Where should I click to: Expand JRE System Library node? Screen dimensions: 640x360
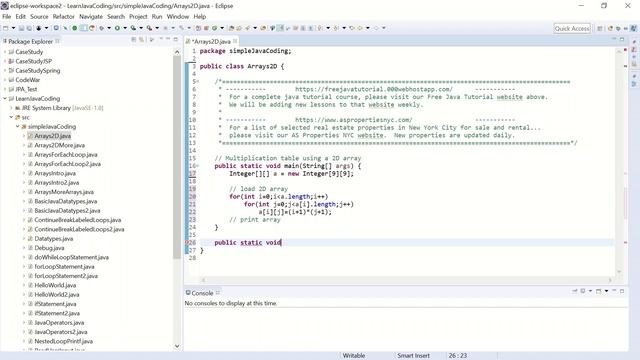11,108
